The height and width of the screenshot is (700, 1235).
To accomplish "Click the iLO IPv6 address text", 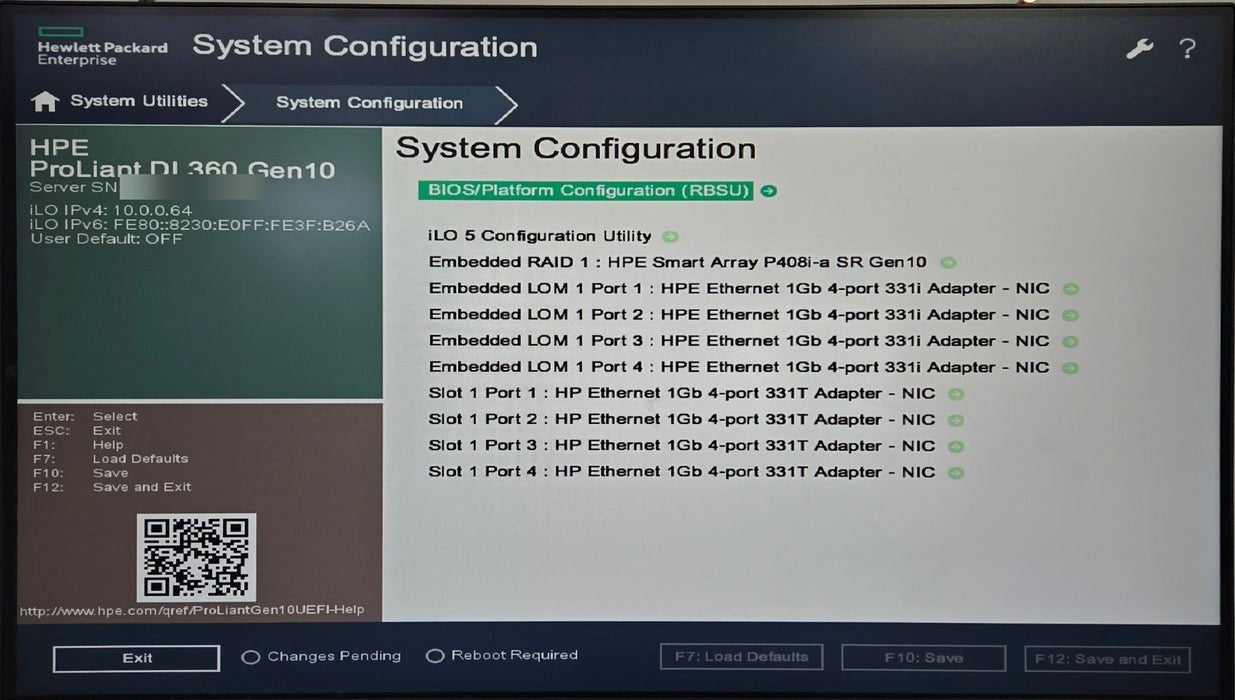I will tap(200, 225).
